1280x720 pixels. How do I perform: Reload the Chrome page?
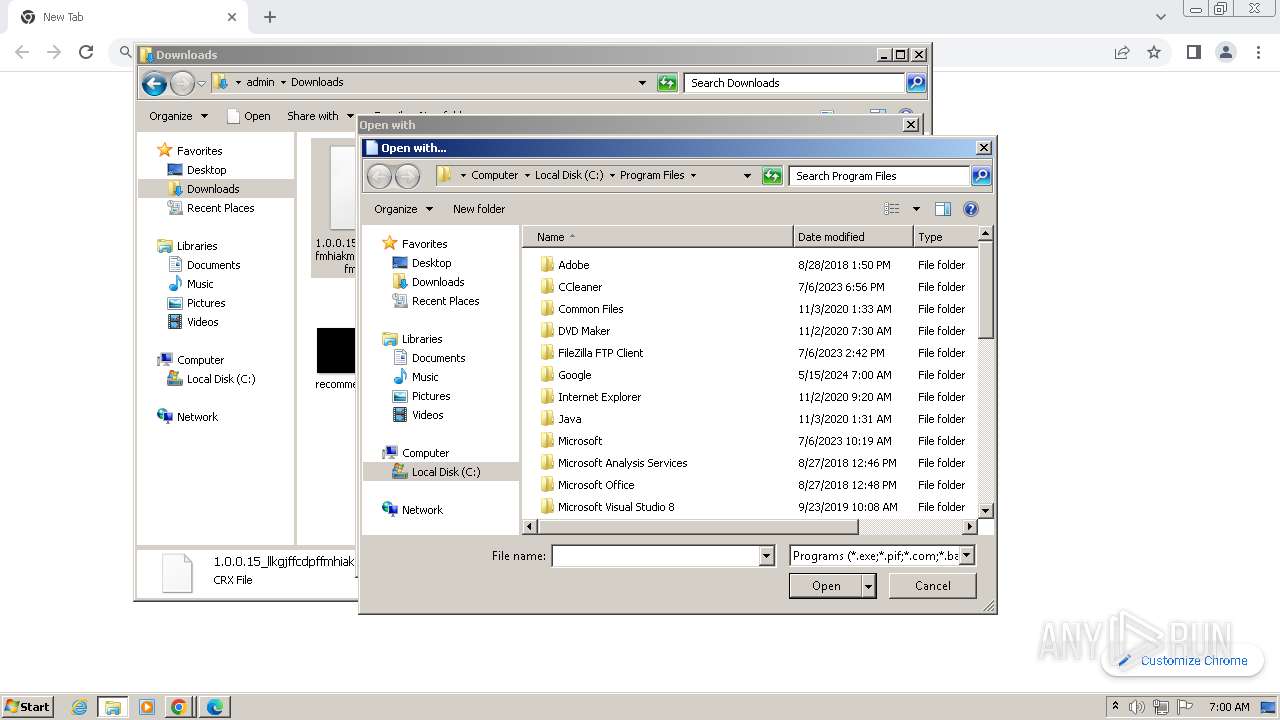coord(86,52)
